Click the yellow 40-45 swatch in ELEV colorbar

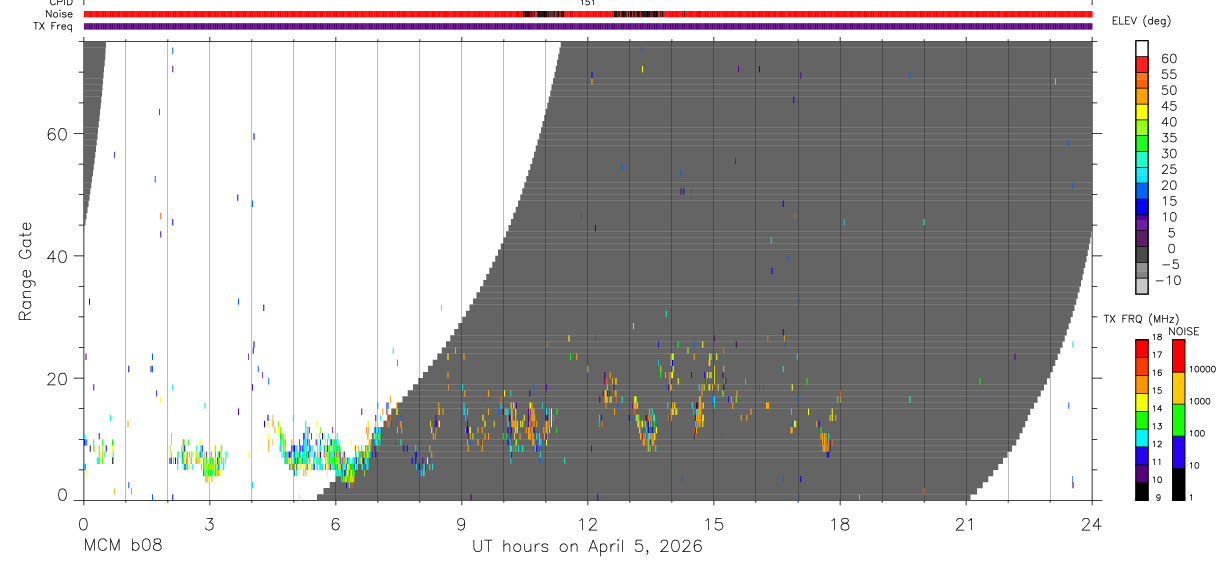(1143, 114)
